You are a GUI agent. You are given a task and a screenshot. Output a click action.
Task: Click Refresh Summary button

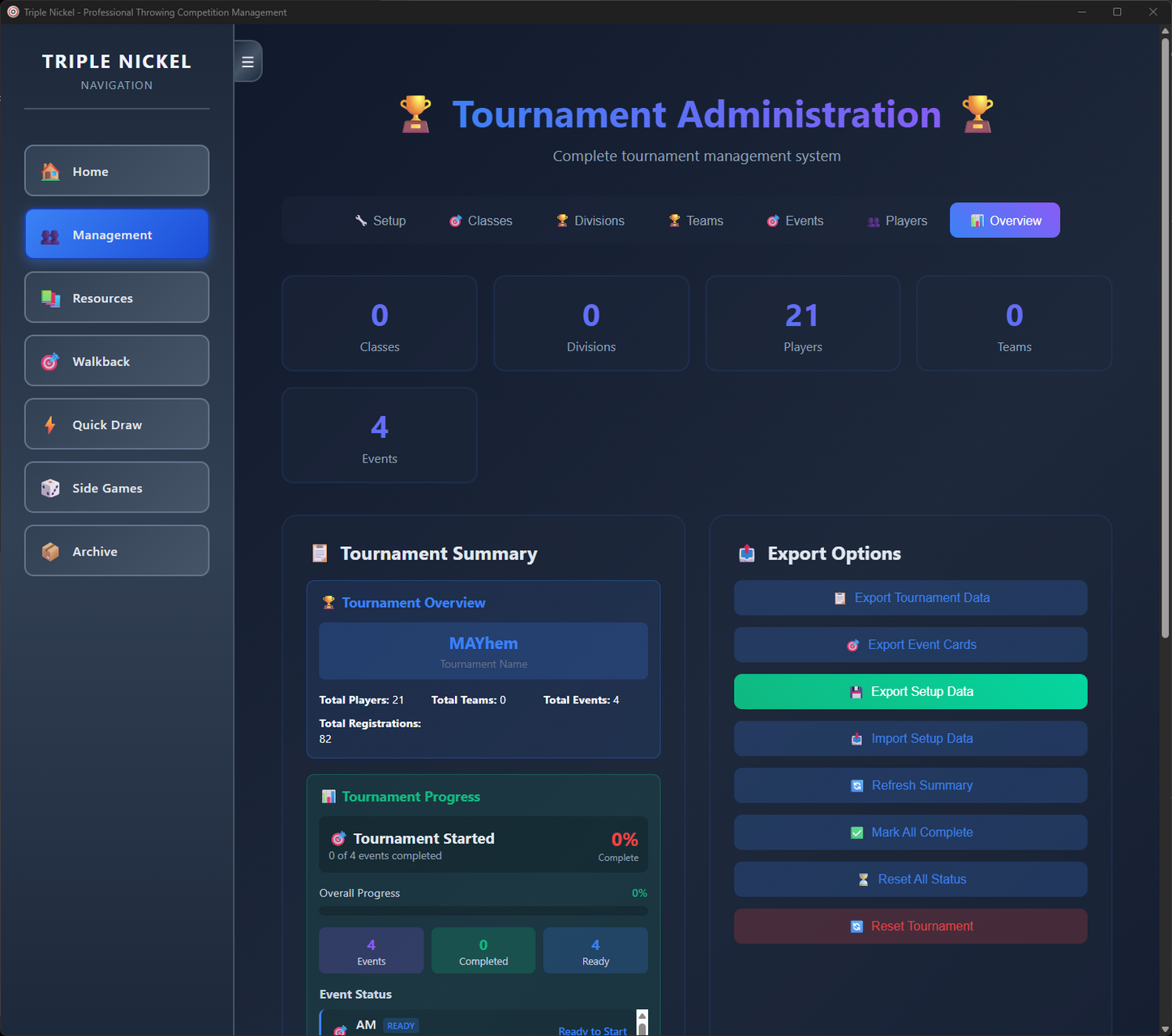click(x=910, y=785)
